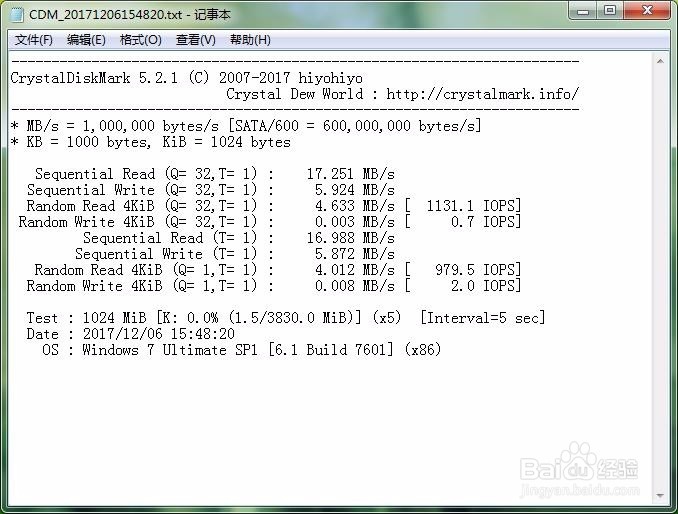Viewport: 678px width, 514px height.
Task: Click the KB = 1000 bytes line
Action: pos(150,142)
